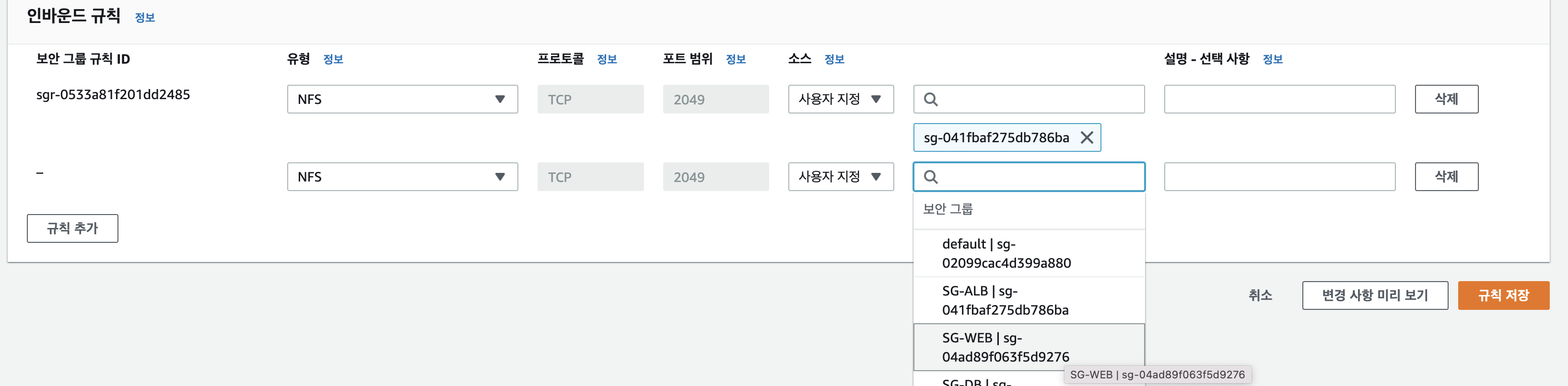
Task: Open 정보 link next to 인바운드 규칙 heading
Action: click(x=145, y=18)
